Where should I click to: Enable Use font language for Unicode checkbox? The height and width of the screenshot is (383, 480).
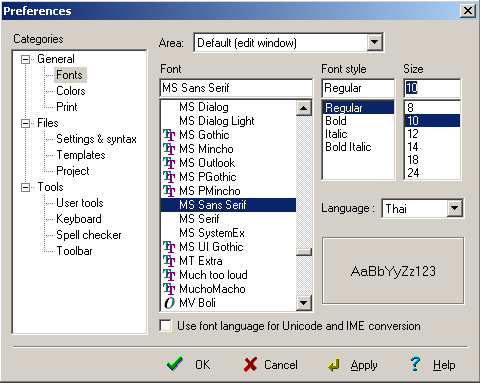tap(166, 326)
